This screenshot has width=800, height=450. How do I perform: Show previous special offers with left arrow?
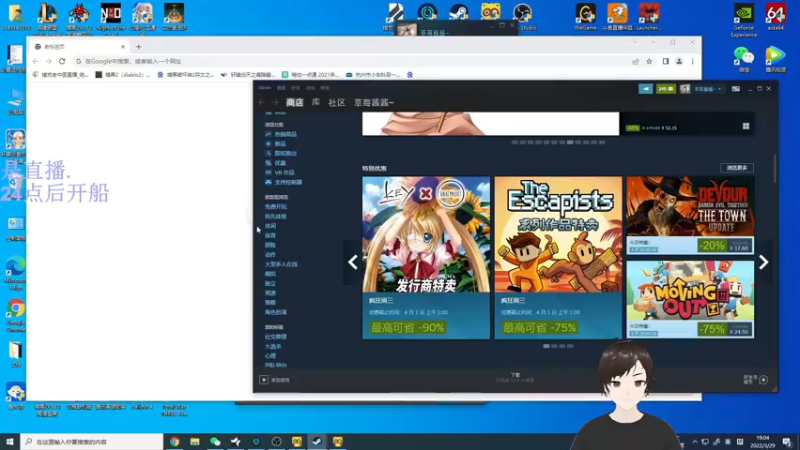(x=353, y=262)
